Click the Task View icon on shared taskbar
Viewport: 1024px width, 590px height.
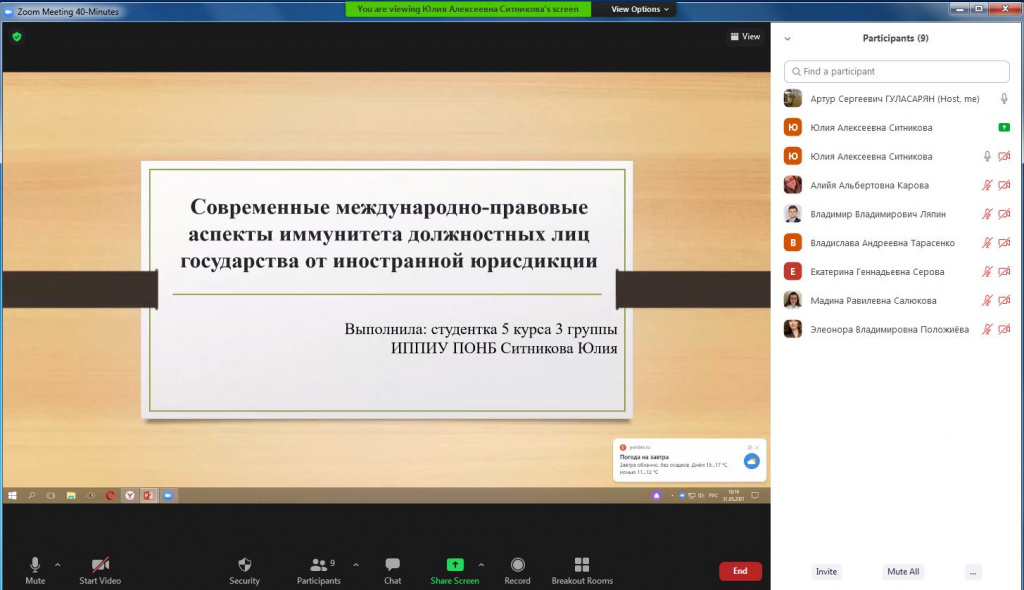click(50, 495)
